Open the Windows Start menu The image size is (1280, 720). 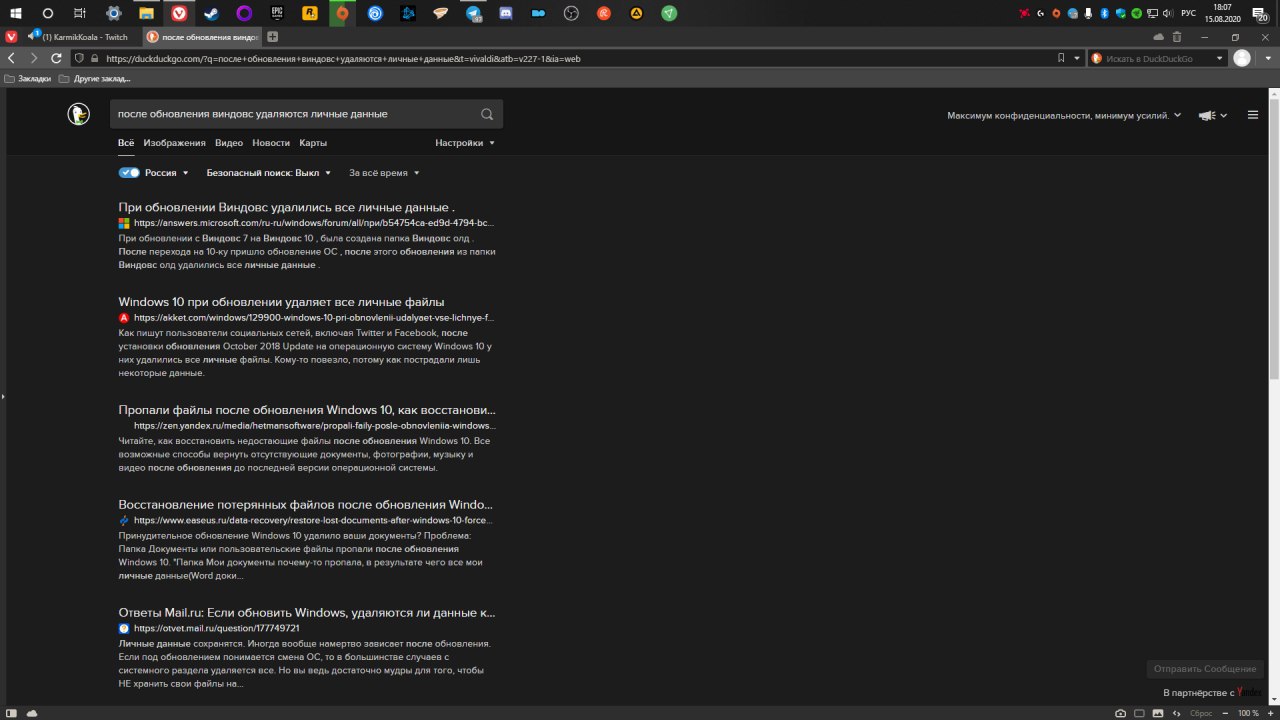15,13
